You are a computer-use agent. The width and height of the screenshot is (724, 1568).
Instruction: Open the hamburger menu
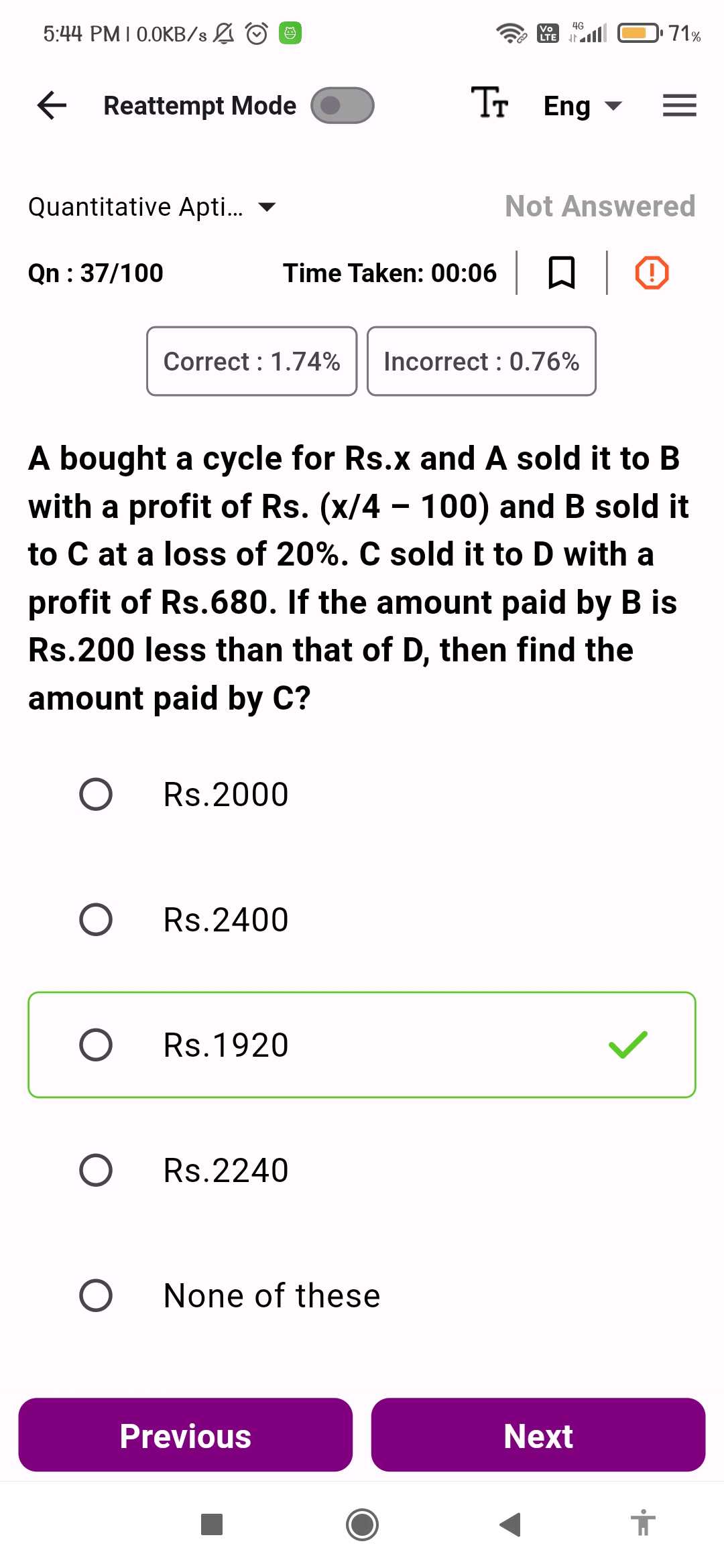pos(679,106)
